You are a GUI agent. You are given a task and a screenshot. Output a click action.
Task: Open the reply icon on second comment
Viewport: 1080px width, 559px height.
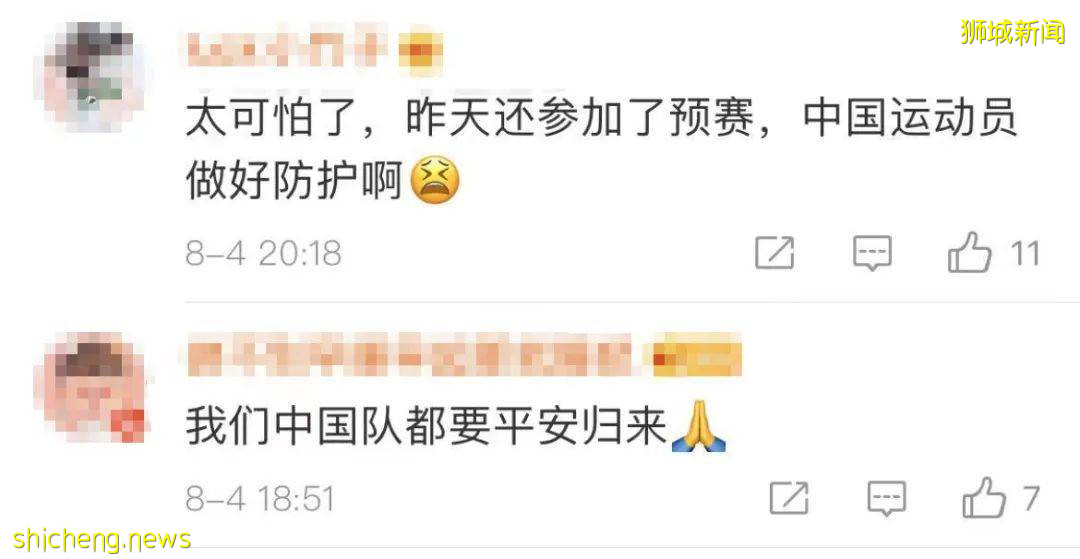pos(886,498)
